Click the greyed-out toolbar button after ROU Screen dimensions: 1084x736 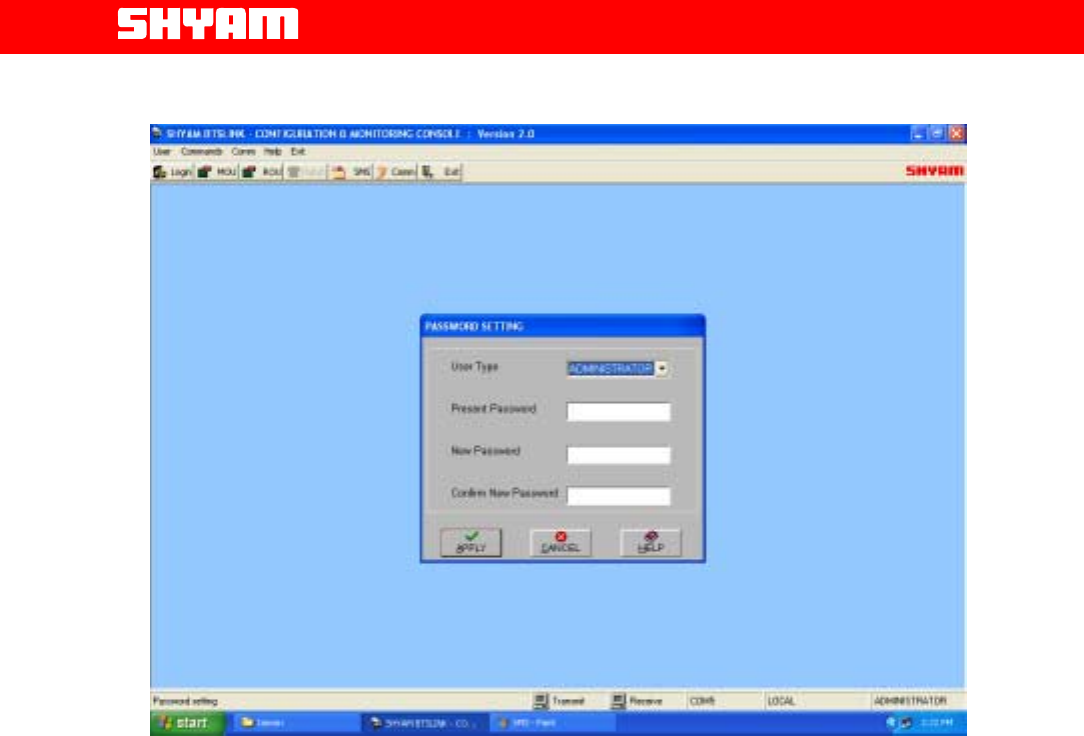[306, 172]
